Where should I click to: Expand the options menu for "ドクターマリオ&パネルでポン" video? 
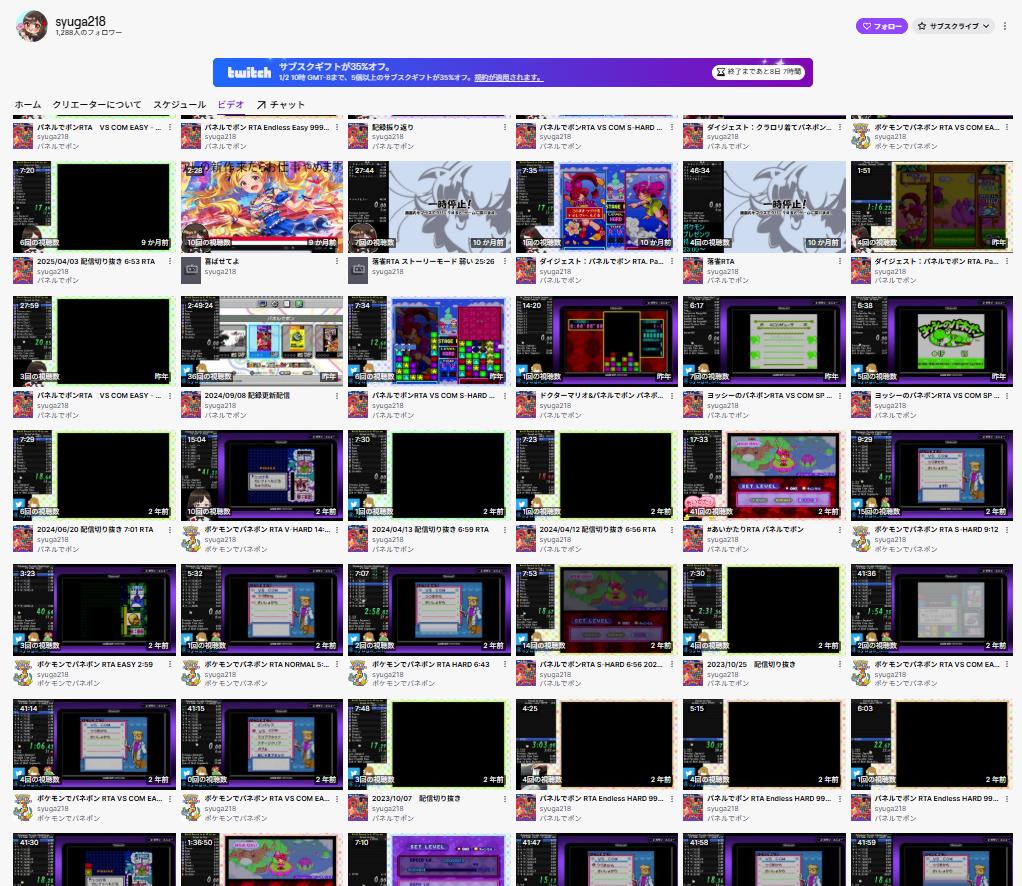point(672,396)
